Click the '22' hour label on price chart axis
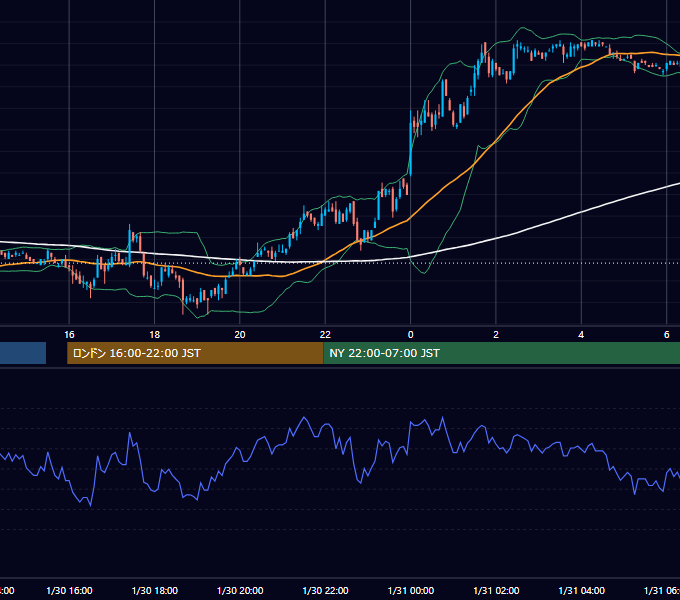This screenshot has width=680, height=600. [x=325, y=335]
